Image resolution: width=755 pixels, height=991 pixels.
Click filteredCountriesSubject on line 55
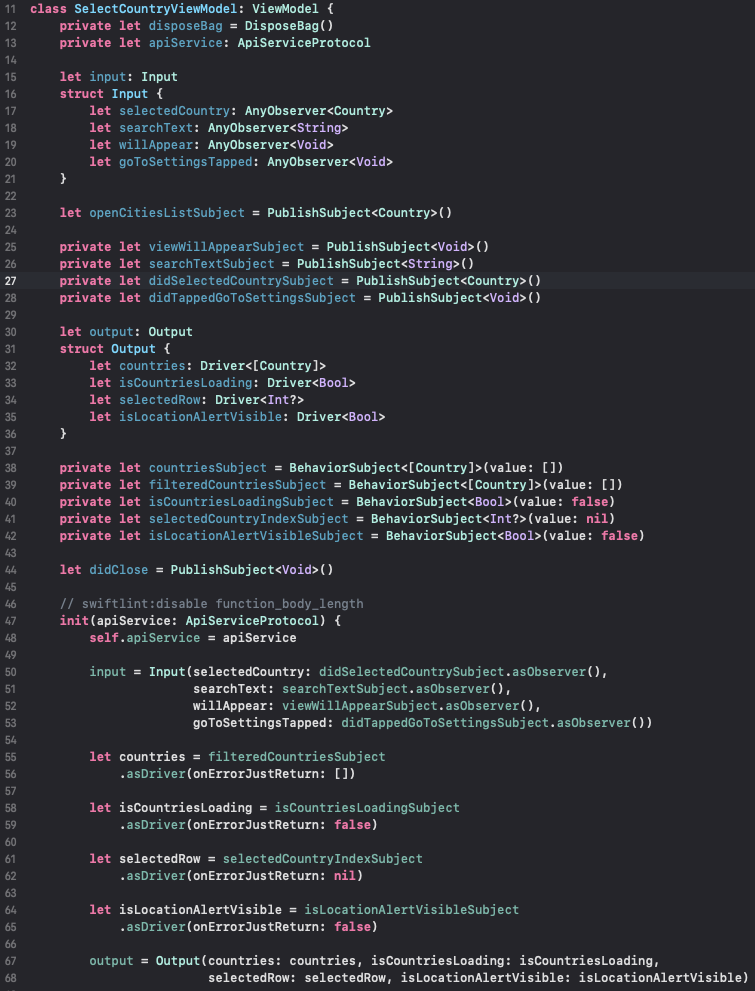(x=296, y=757)
